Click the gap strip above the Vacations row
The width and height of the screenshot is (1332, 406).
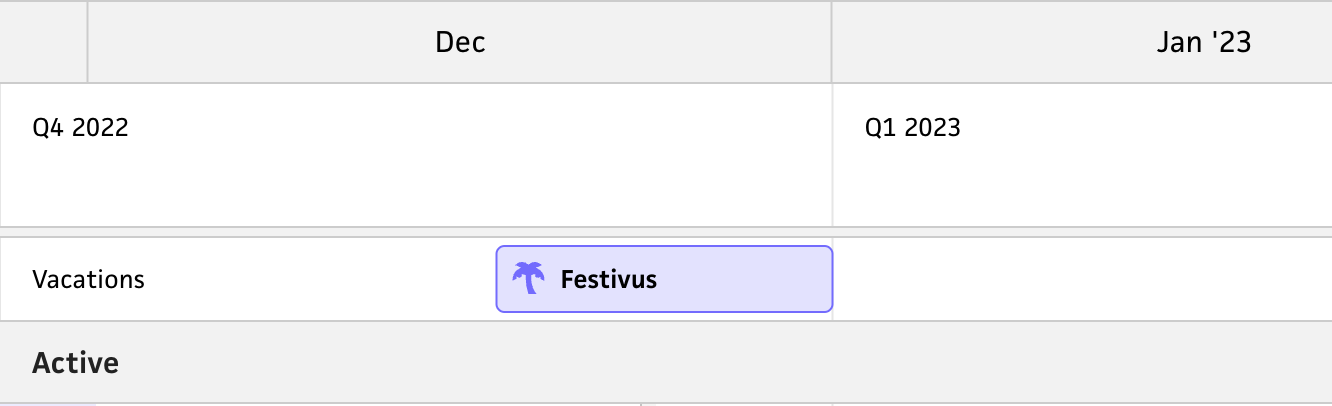click(666, 232)
